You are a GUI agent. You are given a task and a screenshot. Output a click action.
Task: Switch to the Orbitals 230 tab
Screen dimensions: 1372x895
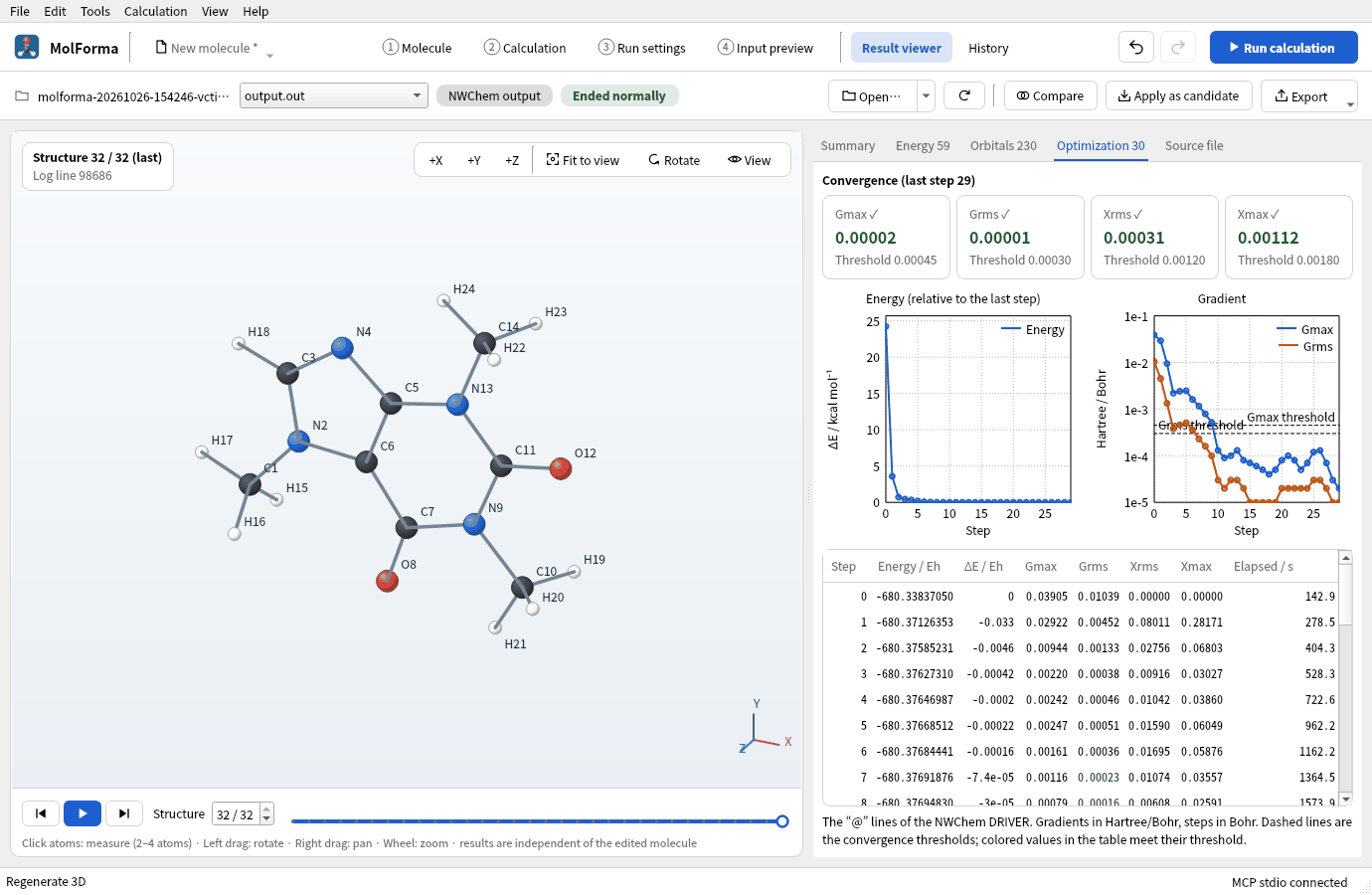[1003, 145]
